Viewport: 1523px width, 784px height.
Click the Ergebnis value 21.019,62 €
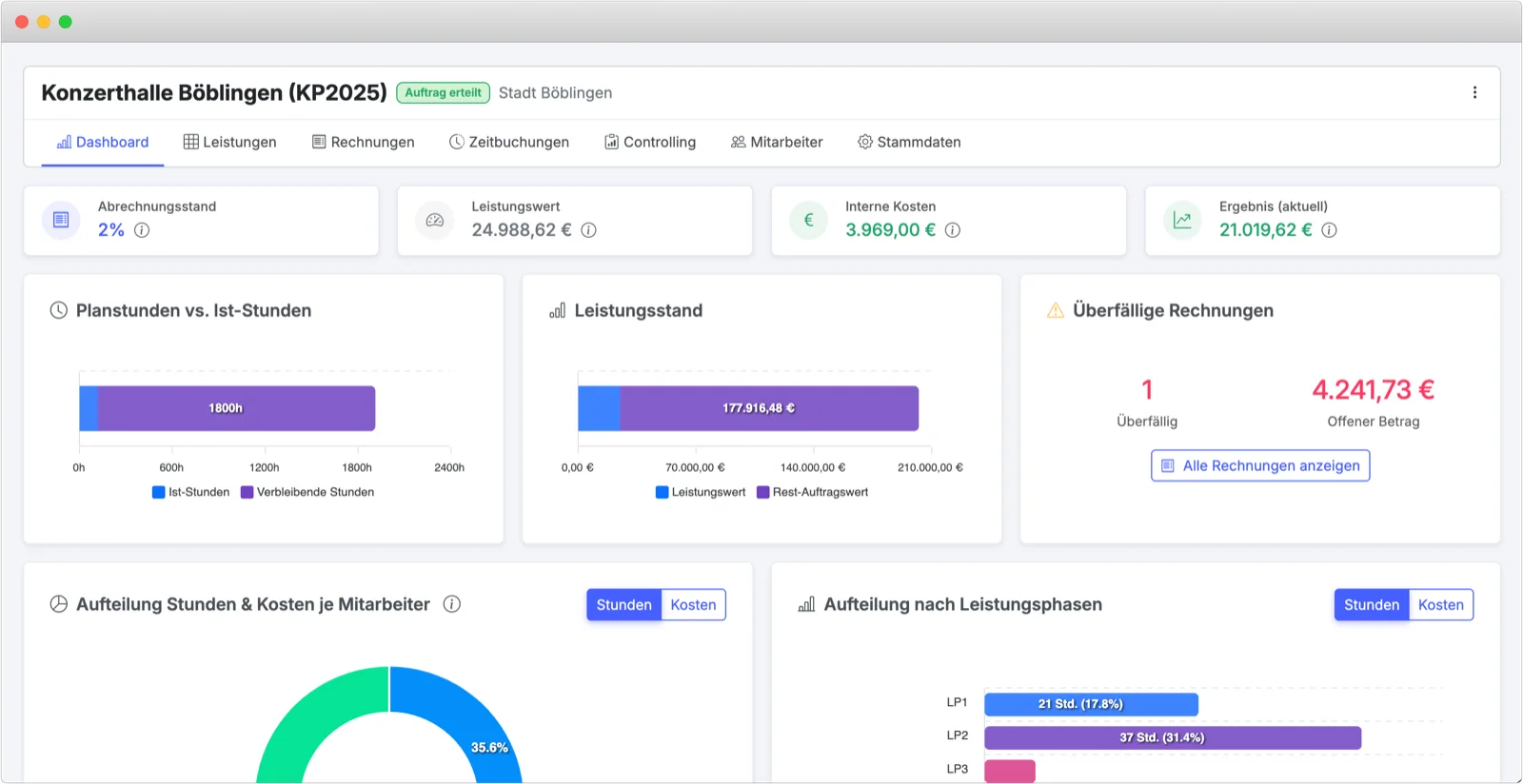pos(1265,230)
